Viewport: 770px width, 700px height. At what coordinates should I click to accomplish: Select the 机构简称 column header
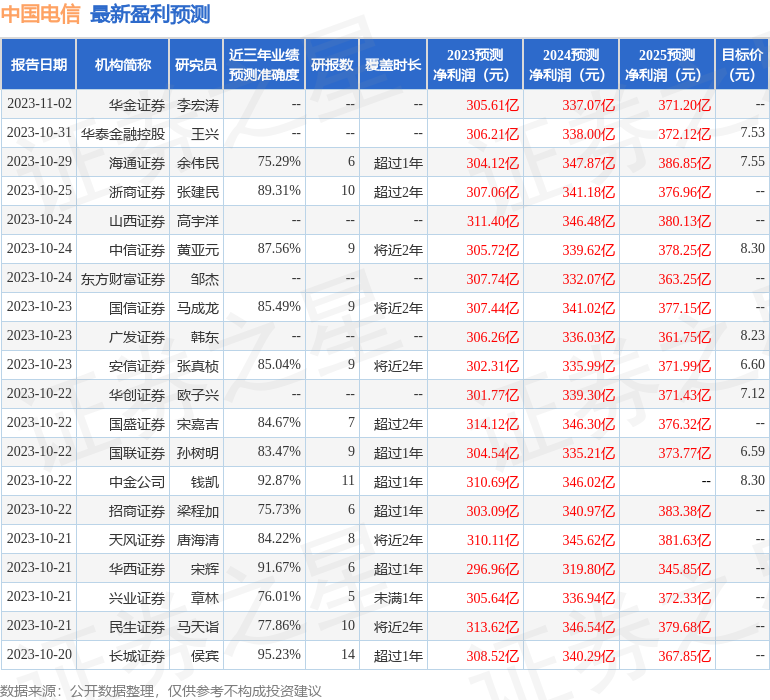click(x=123, y=64)
